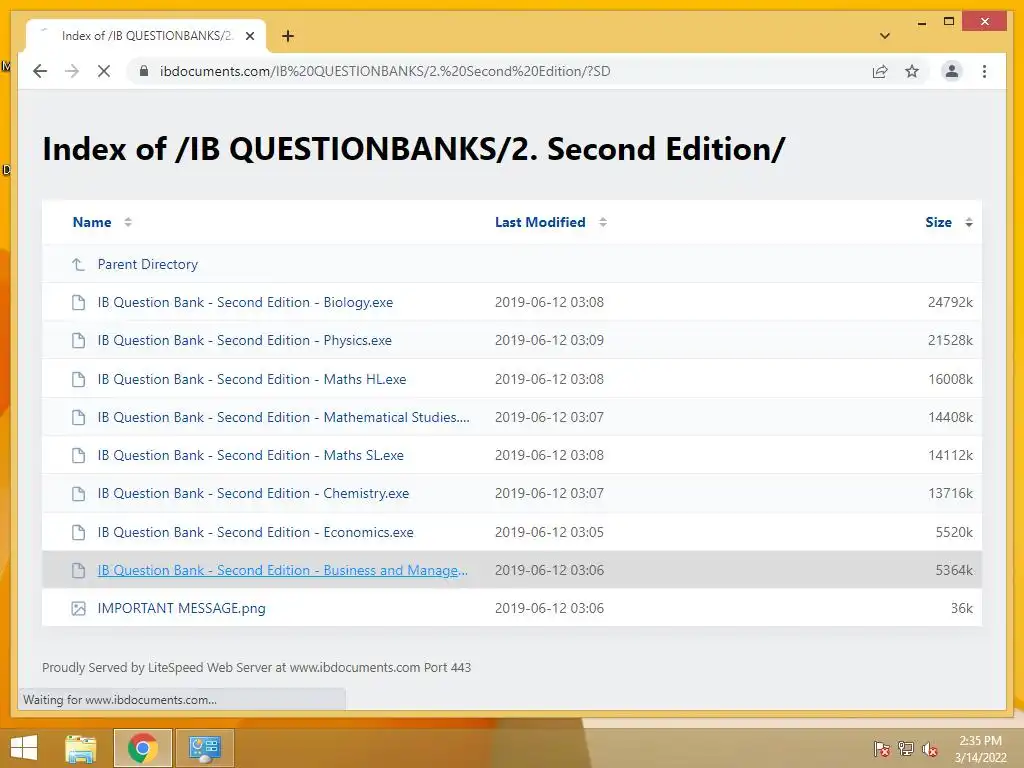Viewport: 1024px width, 768px height.
Task: Click the file icon for Mathematical Studies
Action: tap(78, 417)
